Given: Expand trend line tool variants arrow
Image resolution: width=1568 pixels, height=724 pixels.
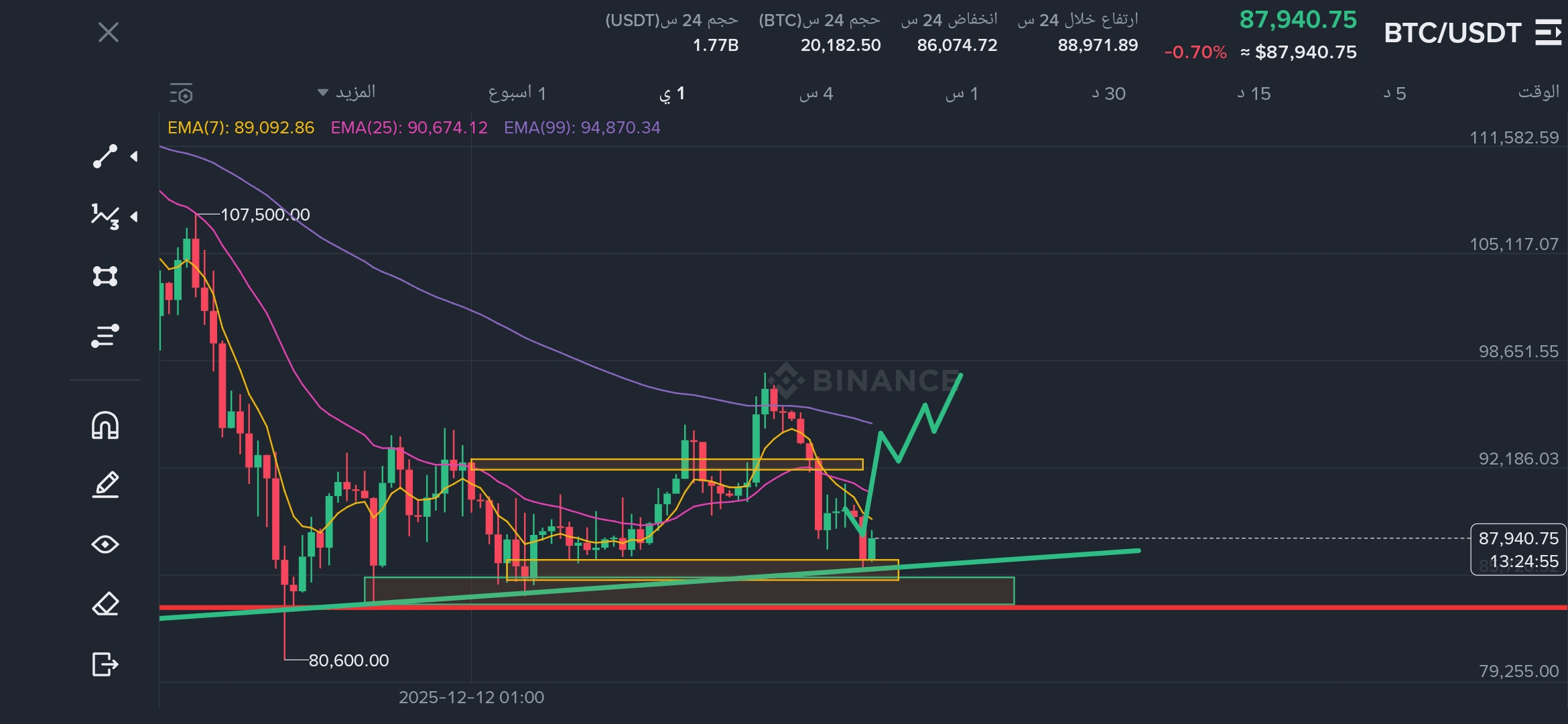Looking at the screenshot, I should tap(135, 156).
